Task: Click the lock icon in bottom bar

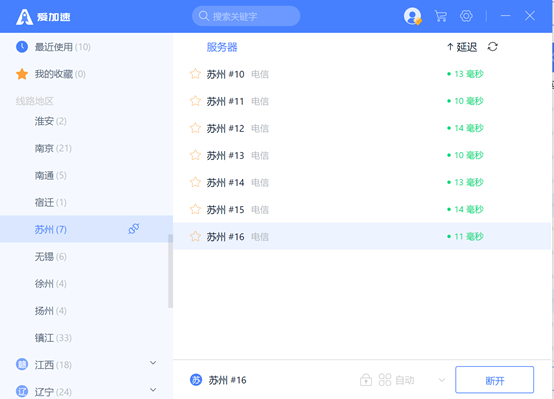Action: 366,380
